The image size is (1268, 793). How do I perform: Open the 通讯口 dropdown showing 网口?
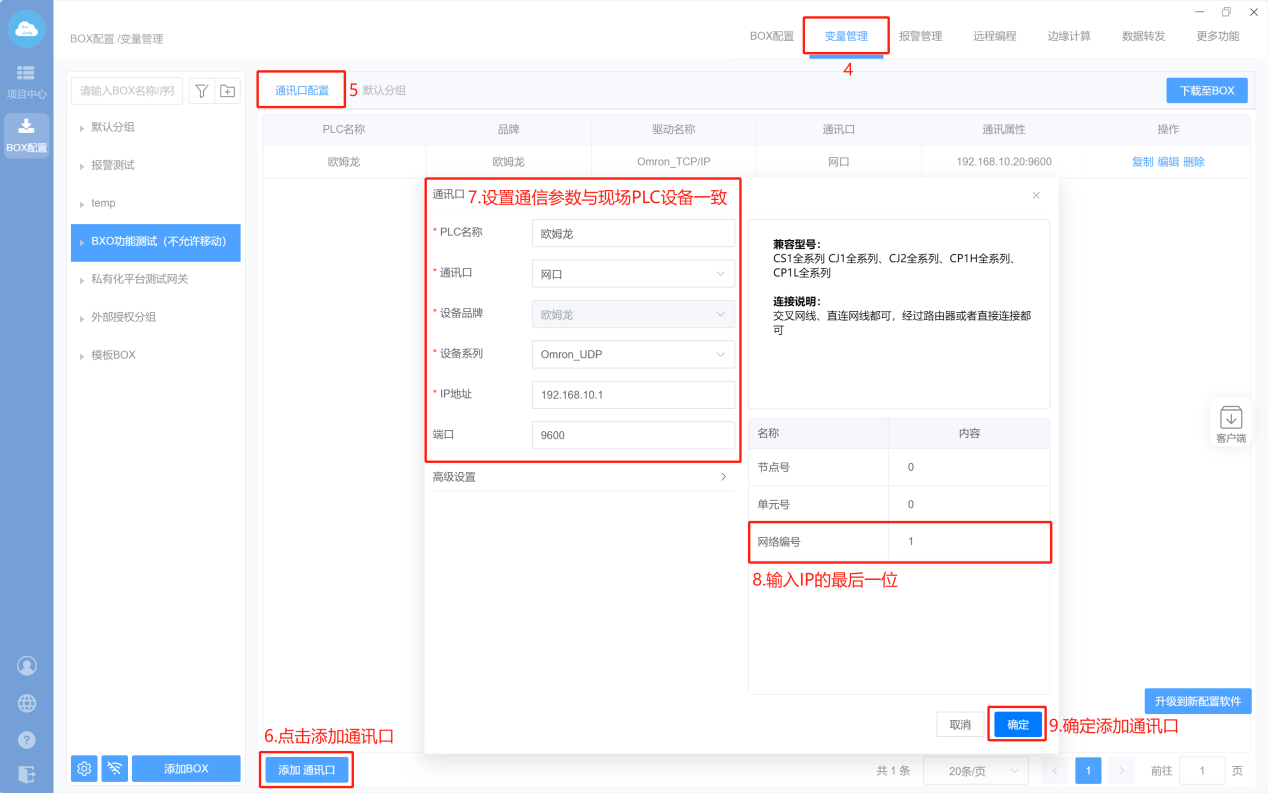(x=633, y=274)
